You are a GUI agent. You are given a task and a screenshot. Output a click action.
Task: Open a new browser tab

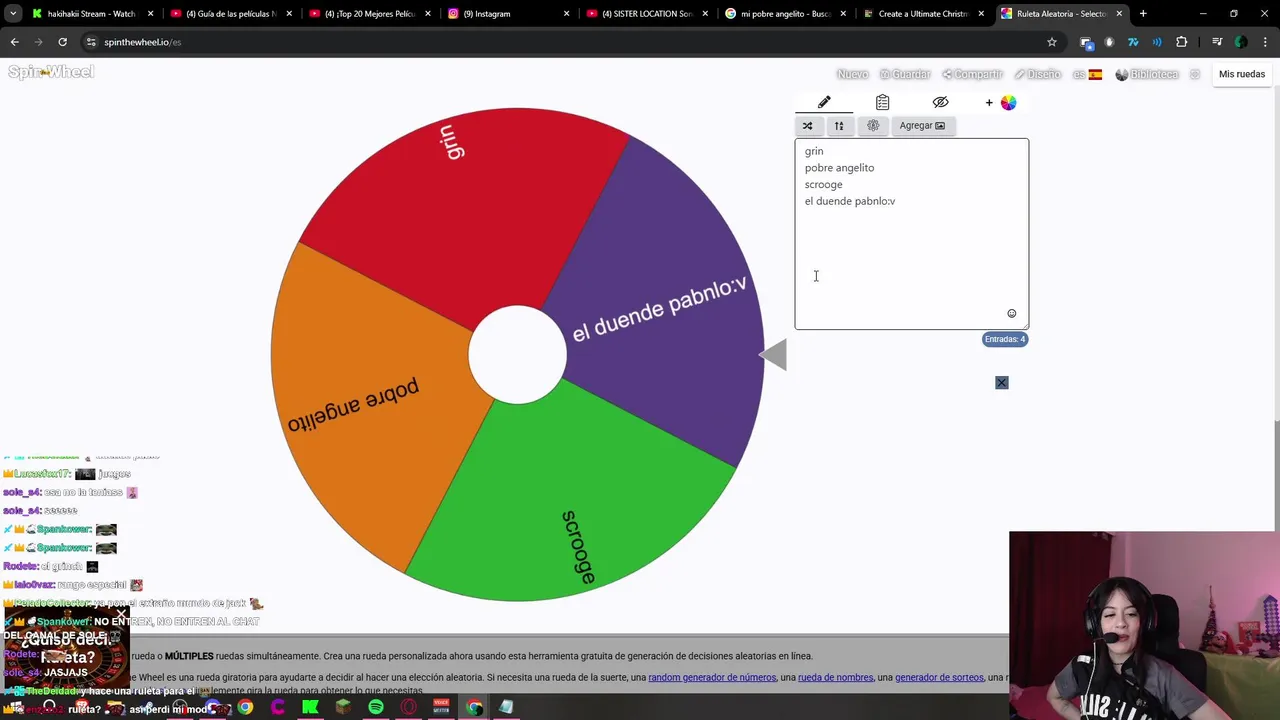click(1143, 14)
